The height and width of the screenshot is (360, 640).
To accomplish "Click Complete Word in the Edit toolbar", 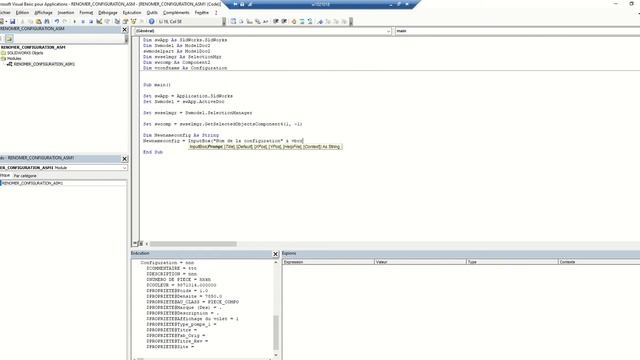I will pos(266,21).
